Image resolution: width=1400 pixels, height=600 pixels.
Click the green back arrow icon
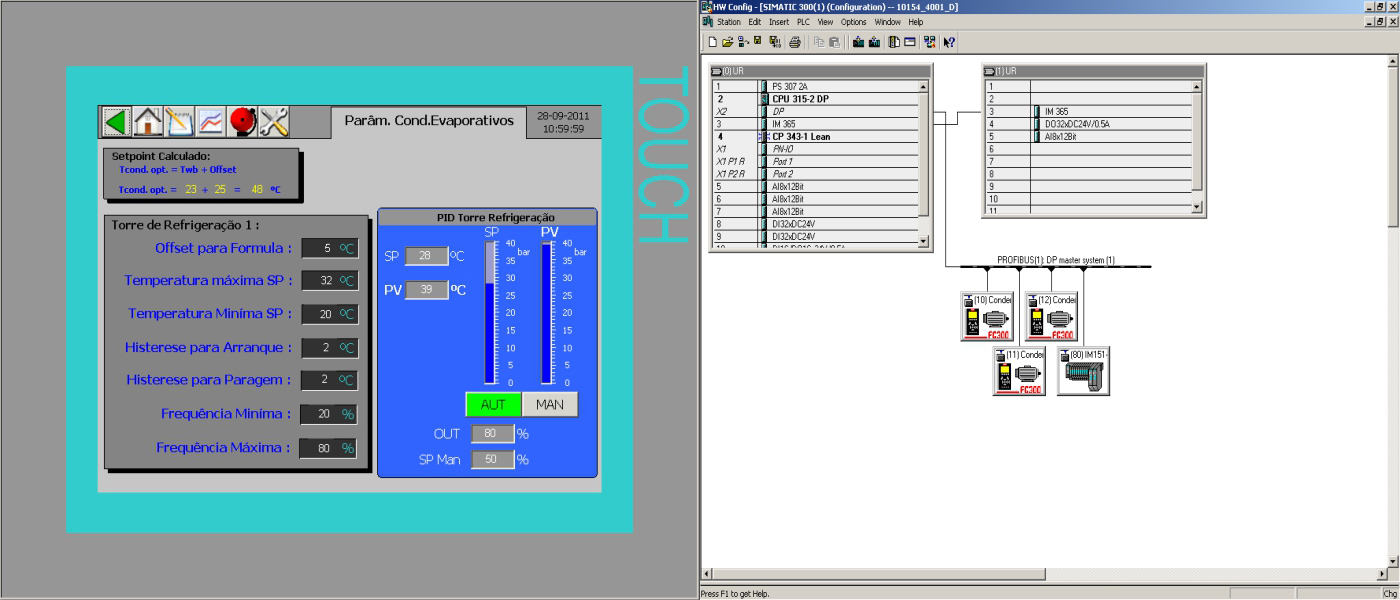[117, 122]
